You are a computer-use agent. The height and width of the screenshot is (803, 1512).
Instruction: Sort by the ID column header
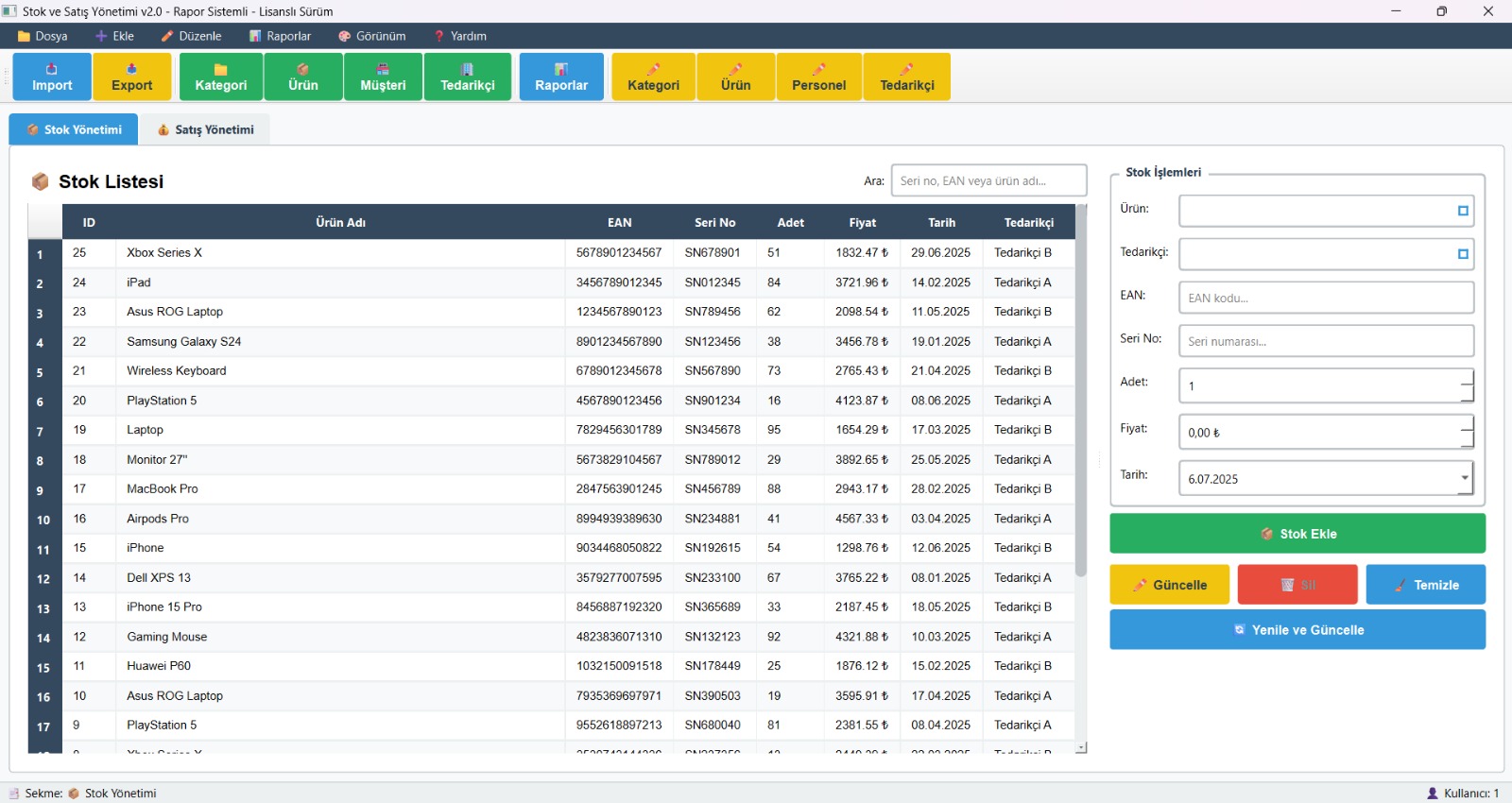[89, 223]
